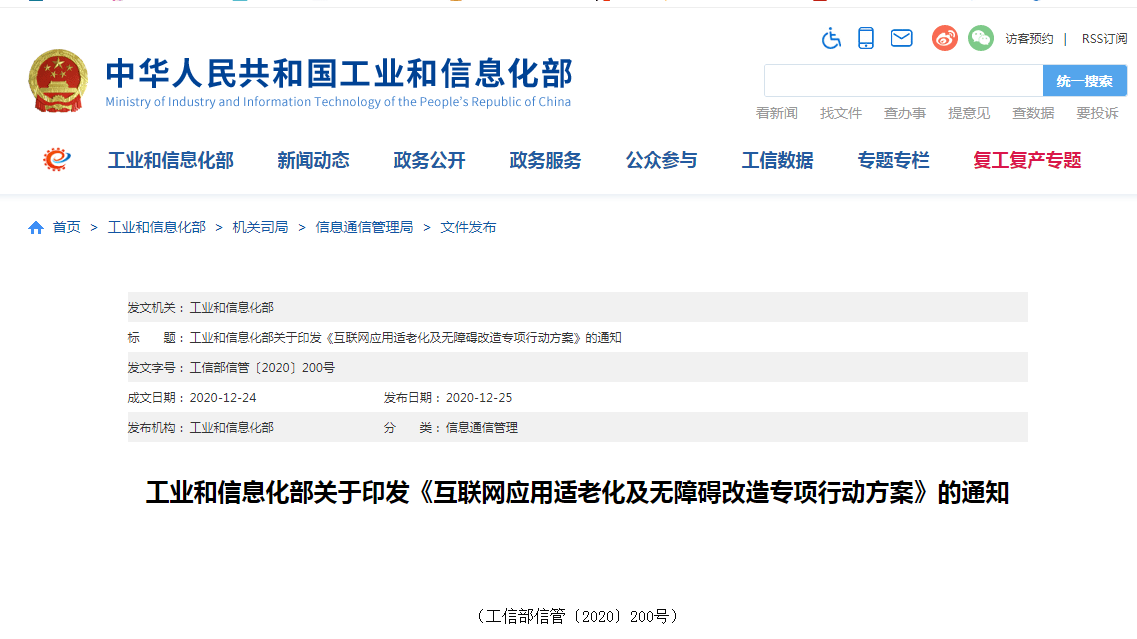Click the orange government 'e' logo icon
The image size is (1137, 639).
pyautogui.click(x=57, y=159)
